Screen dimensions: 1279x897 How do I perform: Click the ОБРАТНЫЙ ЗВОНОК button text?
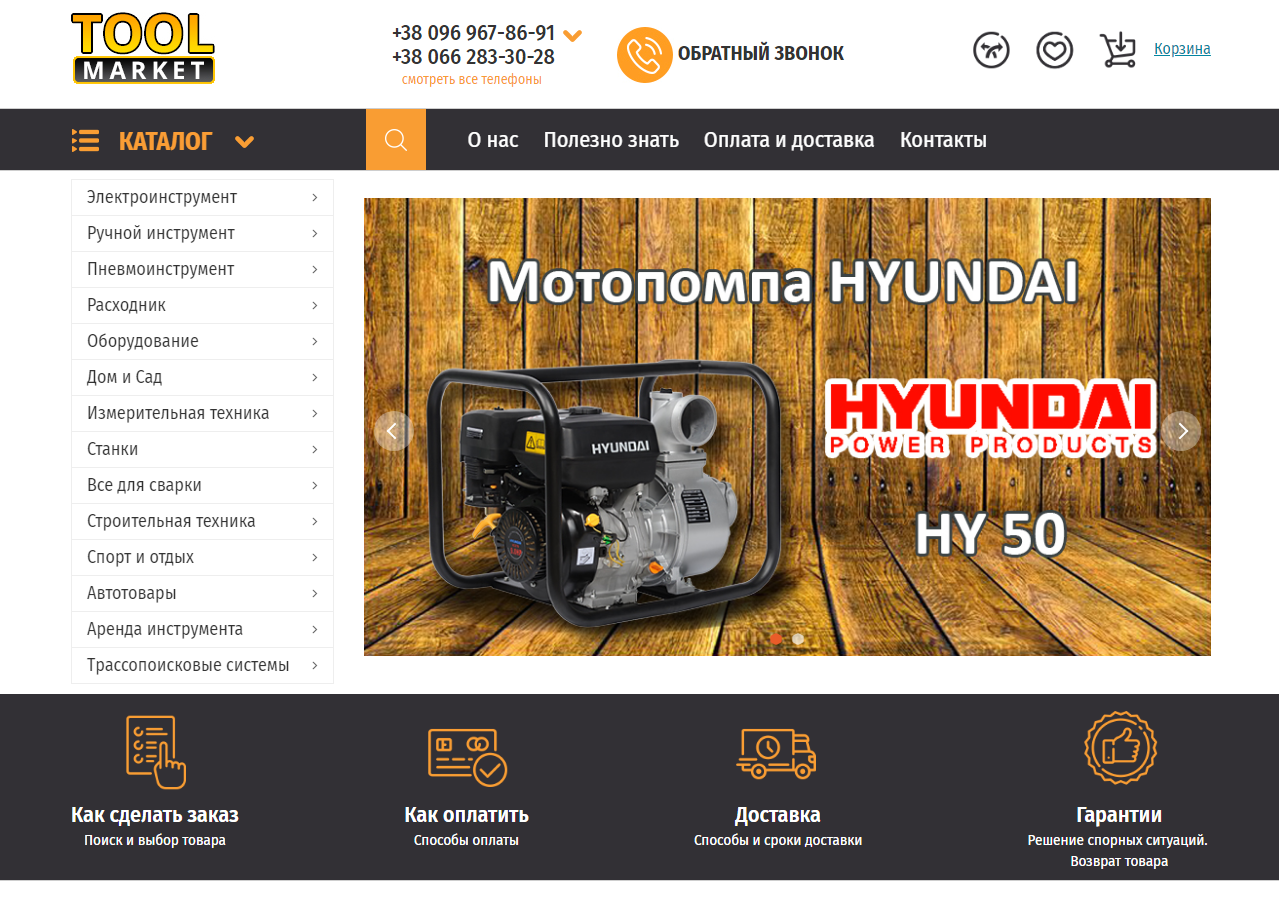coord(761,54)
